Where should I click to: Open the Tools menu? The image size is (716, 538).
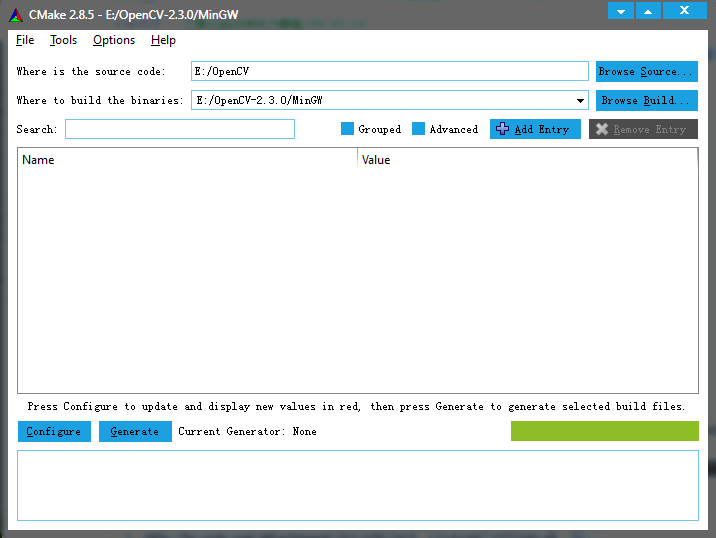click(63, 40)
